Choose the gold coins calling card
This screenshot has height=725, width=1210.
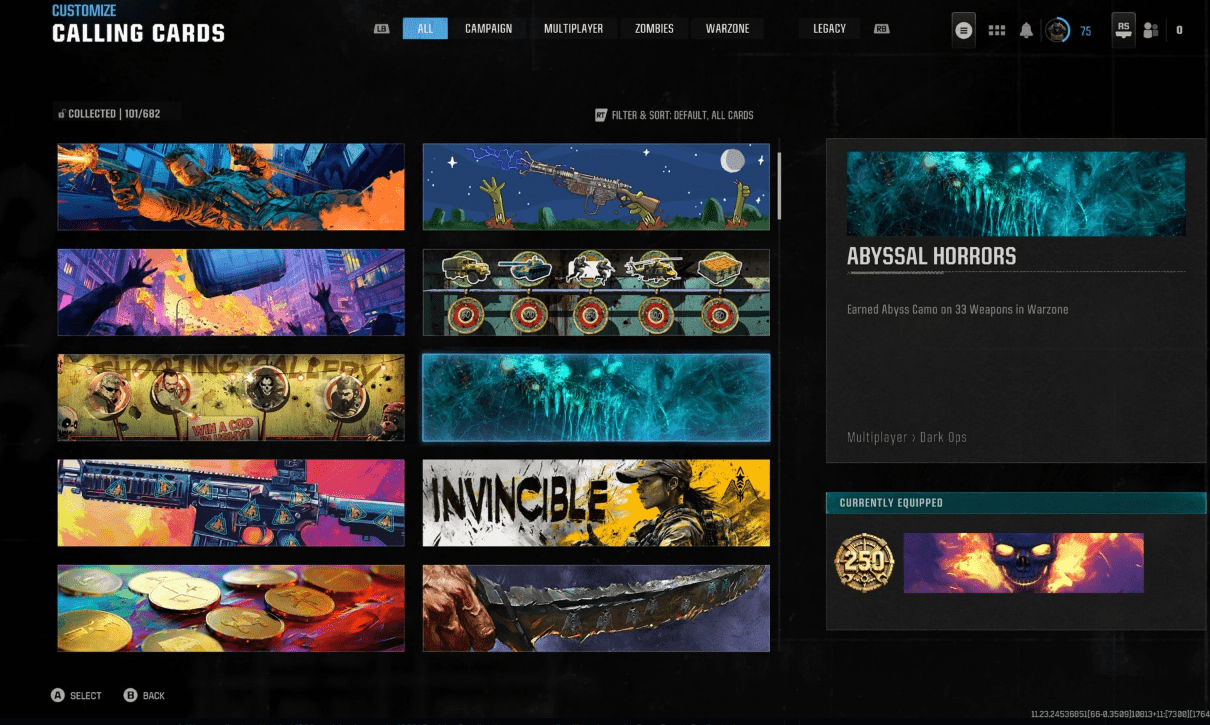[231, 608]
